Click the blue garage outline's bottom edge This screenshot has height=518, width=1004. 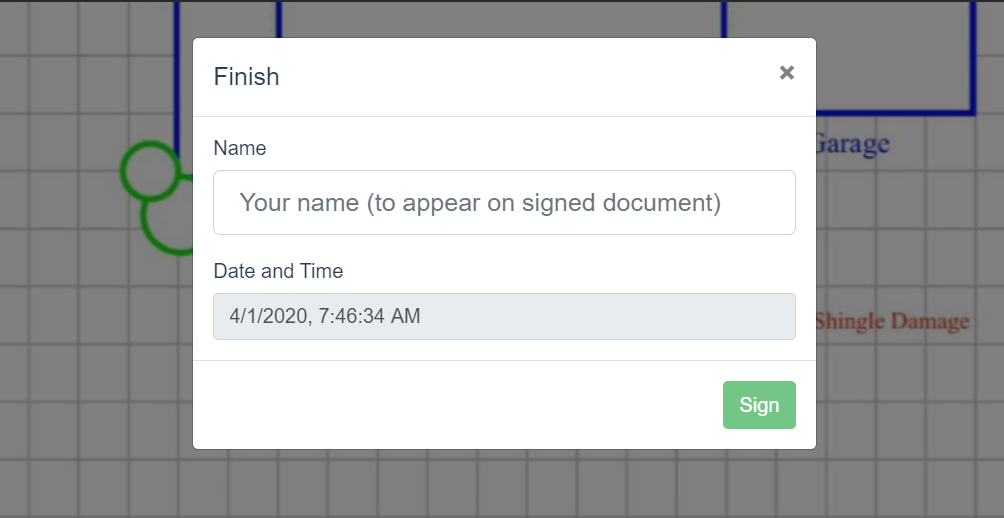point(895,113)
